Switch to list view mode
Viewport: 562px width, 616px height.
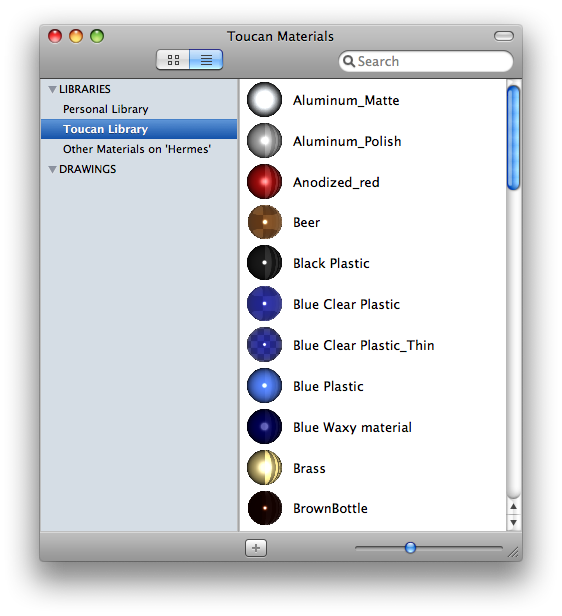[x=206, y=60]
